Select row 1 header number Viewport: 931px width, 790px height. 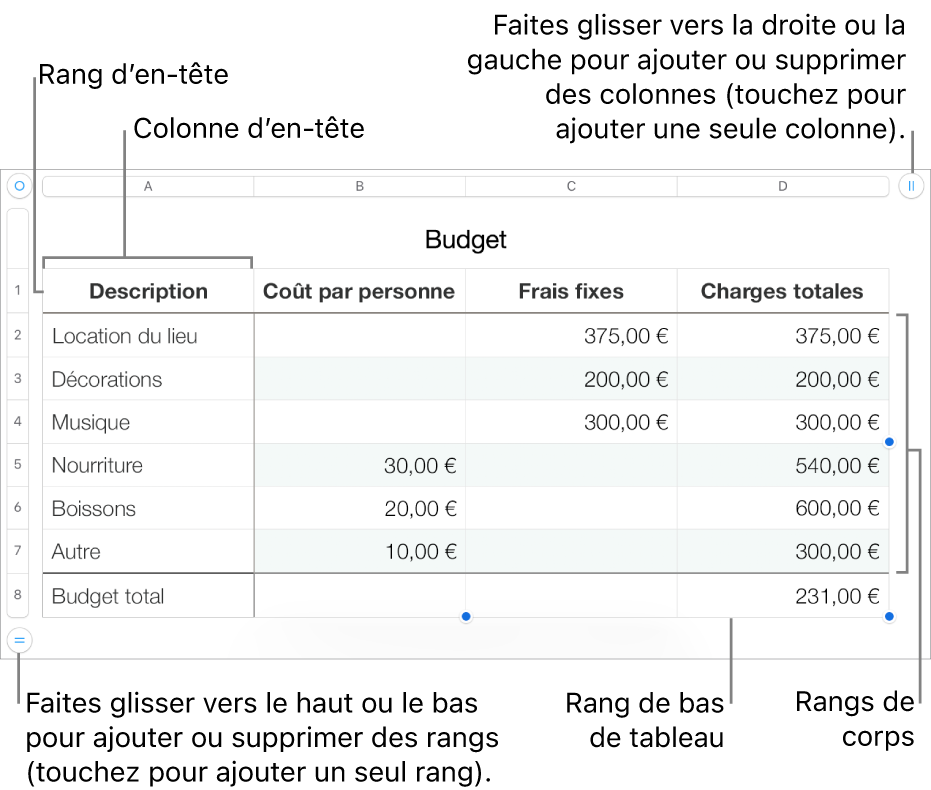click(18, 291)
